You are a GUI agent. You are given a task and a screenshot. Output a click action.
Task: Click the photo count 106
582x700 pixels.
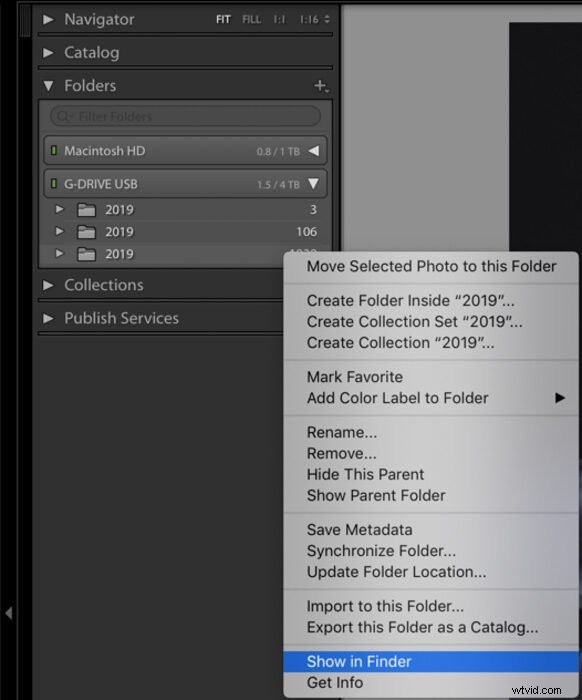pyautogui.click(x=307, y=232)
